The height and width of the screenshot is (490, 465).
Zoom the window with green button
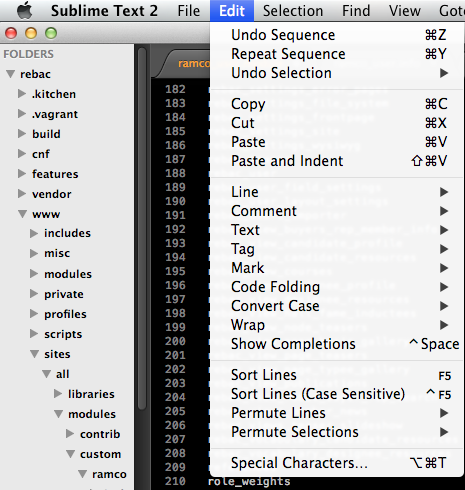pos(51,33)
